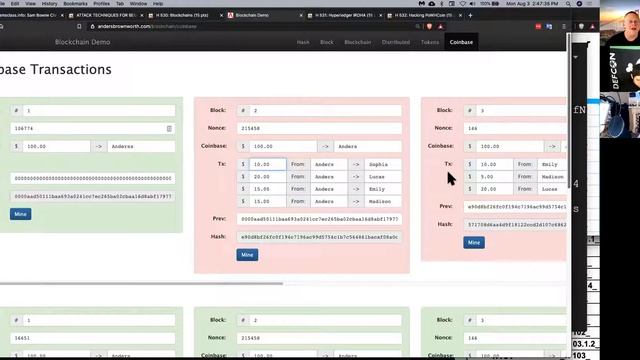Image resolution: width=640 pixels, height=360 pixels.
Task: Close the Blockchain Demo browser tab
Action: [x=301, y=15]
